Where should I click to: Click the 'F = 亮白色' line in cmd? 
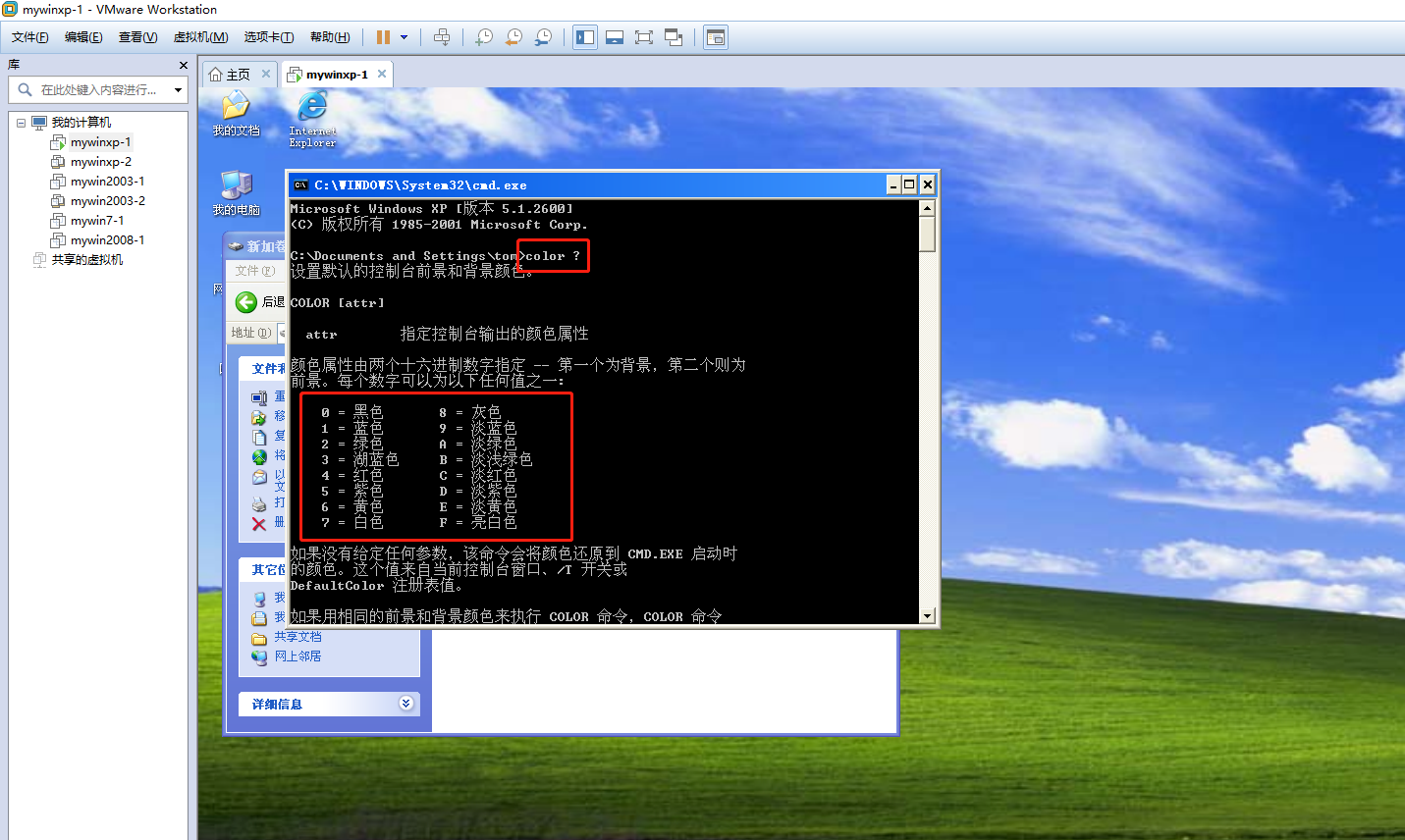click(478, 523)
